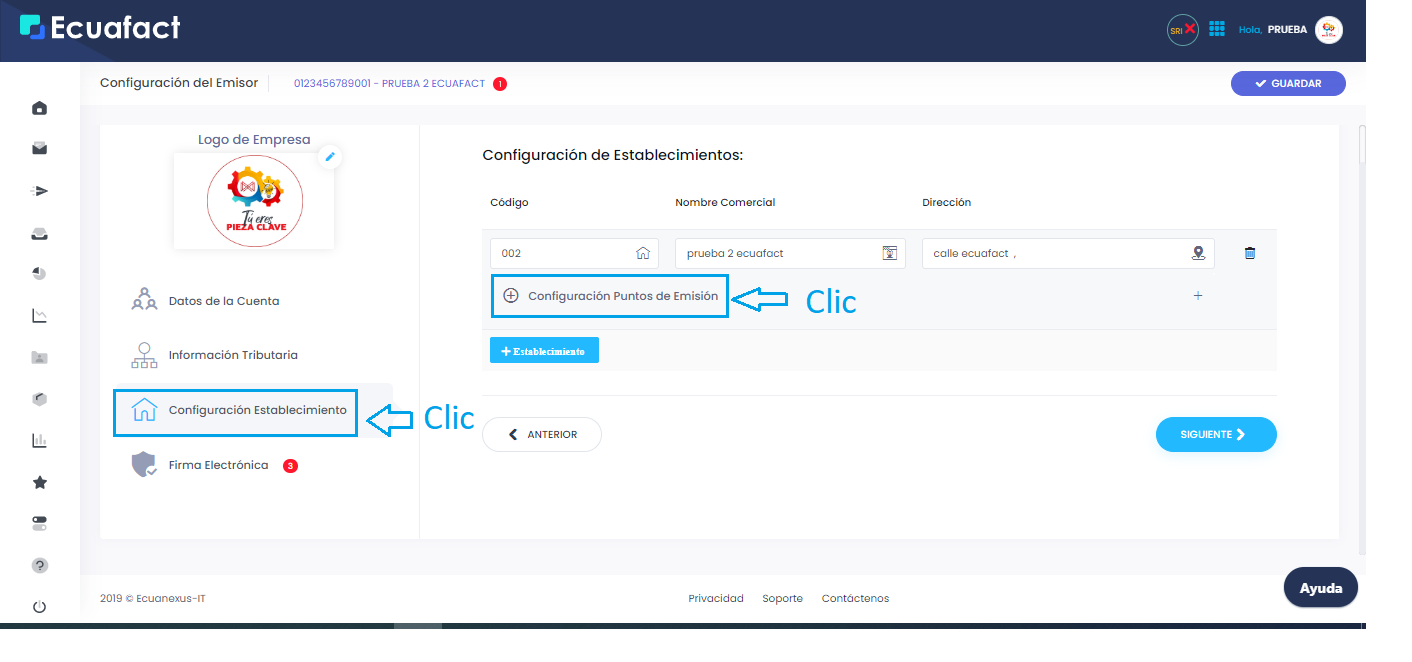This screenshot has height=662, width=1412.
Task: Edit the company logo with the pencil icon
Action: tap(330, 157)
